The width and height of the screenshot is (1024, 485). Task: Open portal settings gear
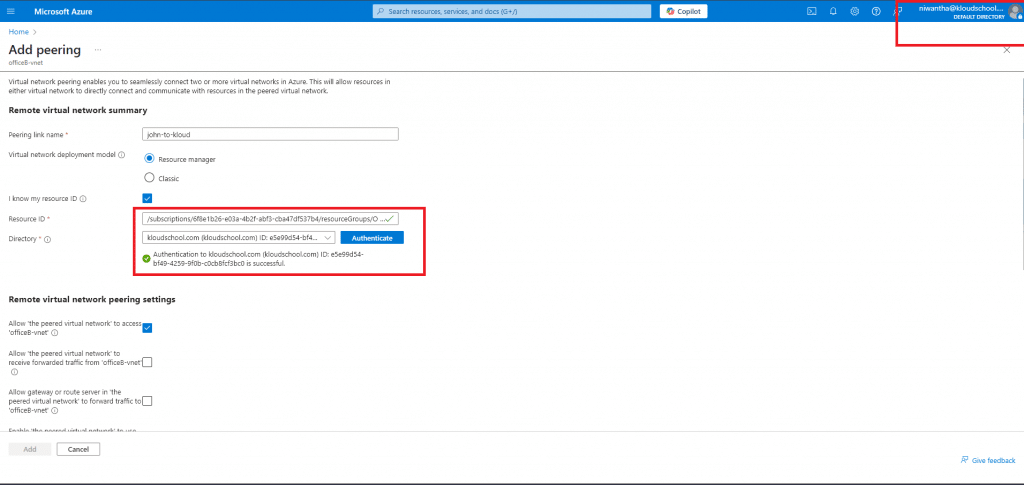coord(855,11)
